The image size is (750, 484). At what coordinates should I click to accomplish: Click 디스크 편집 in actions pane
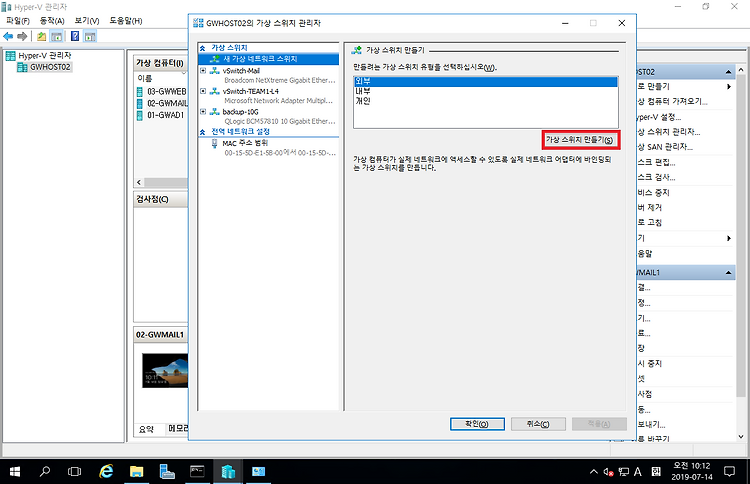click(x=656, y=163)
